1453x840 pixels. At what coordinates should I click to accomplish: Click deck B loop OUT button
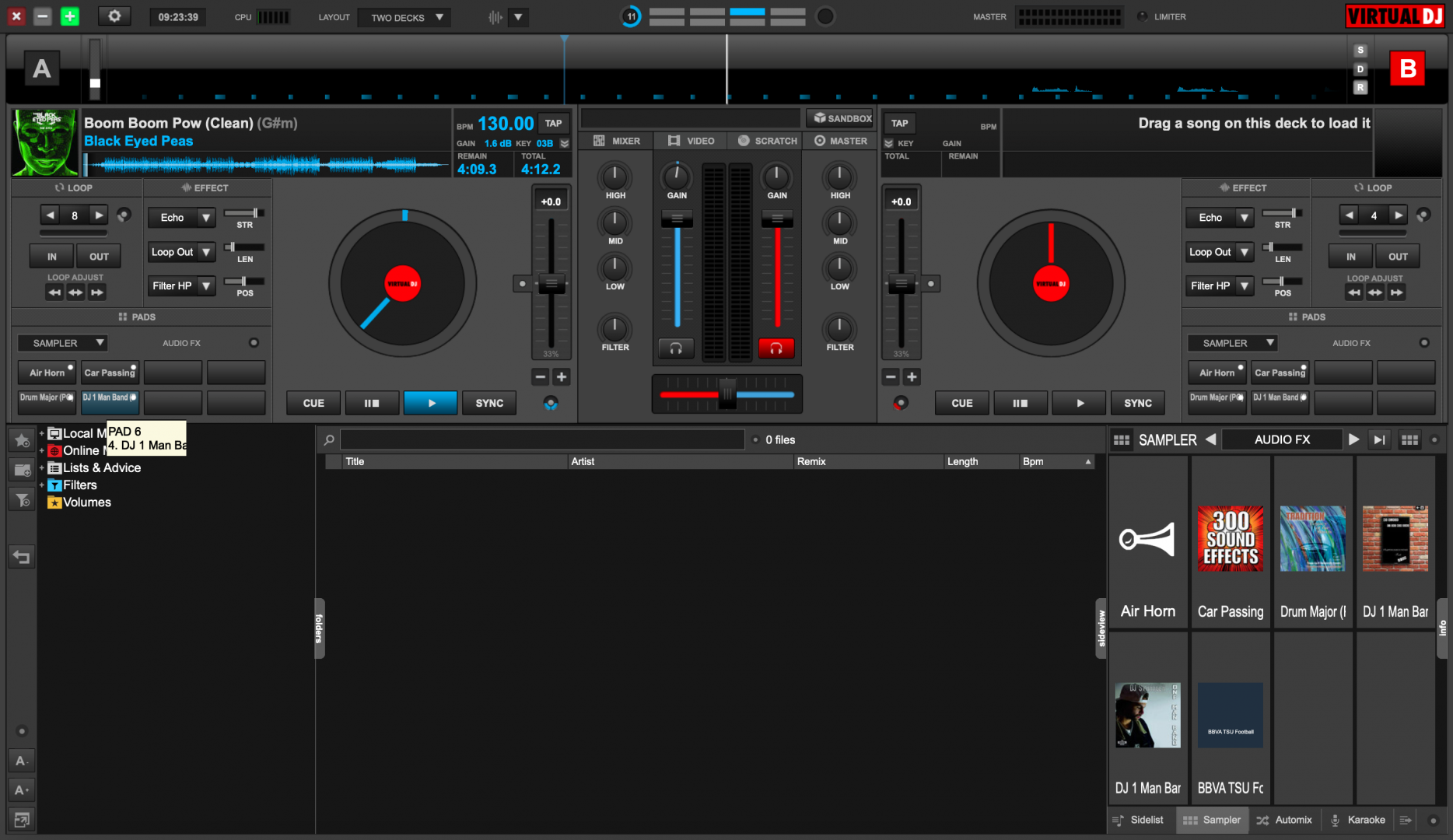tap(1398, 257)
